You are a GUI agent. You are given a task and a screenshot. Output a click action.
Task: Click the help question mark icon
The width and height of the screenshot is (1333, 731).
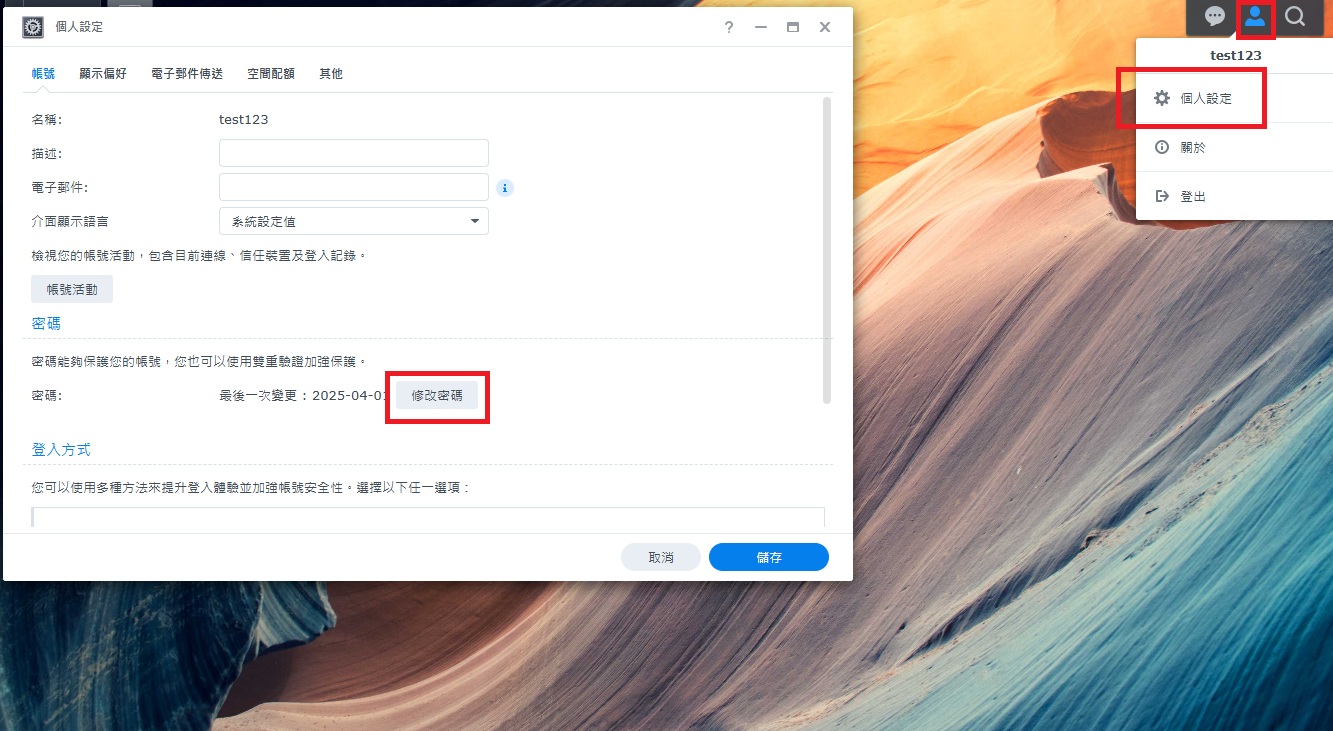728,28
